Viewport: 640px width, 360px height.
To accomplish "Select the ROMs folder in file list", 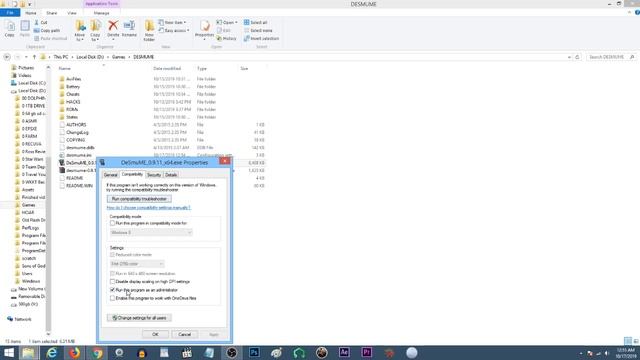I will point(72,109).
